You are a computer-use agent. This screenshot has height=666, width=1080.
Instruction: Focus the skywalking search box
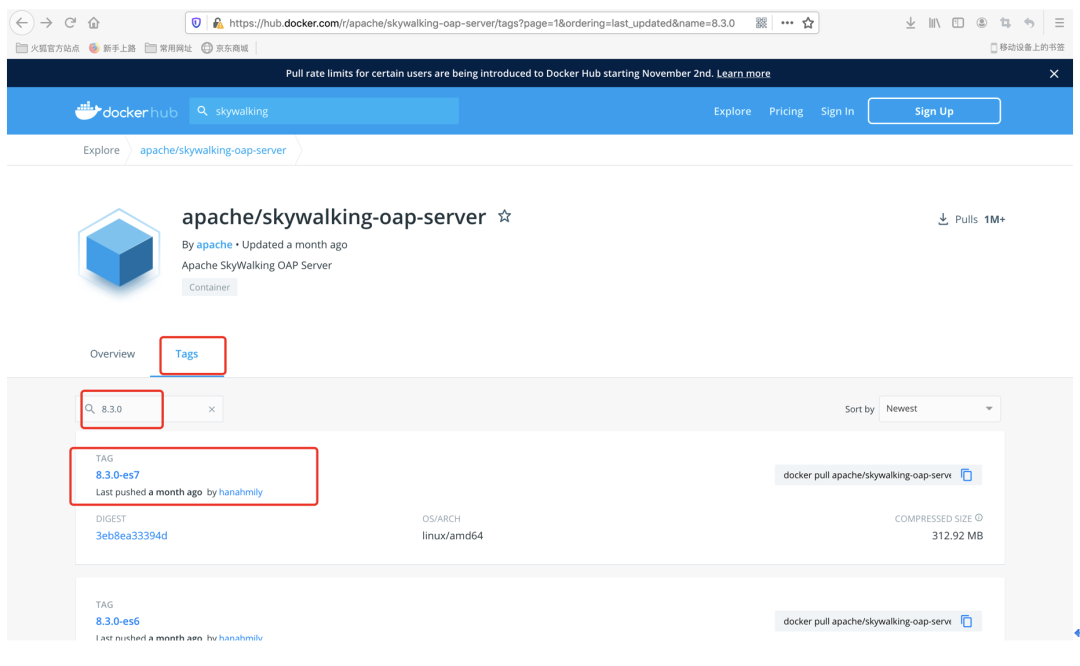(324, 111)
